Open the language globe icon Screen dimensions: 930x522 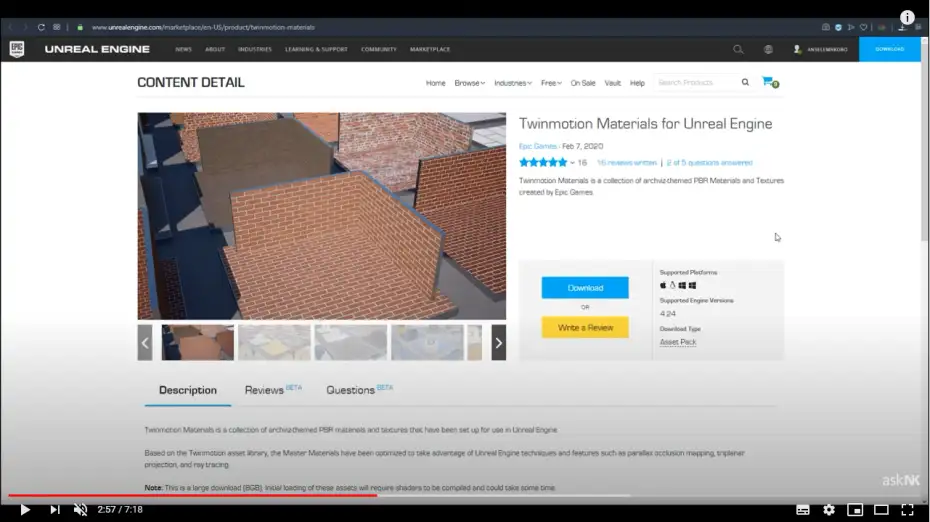click(768, 49)
